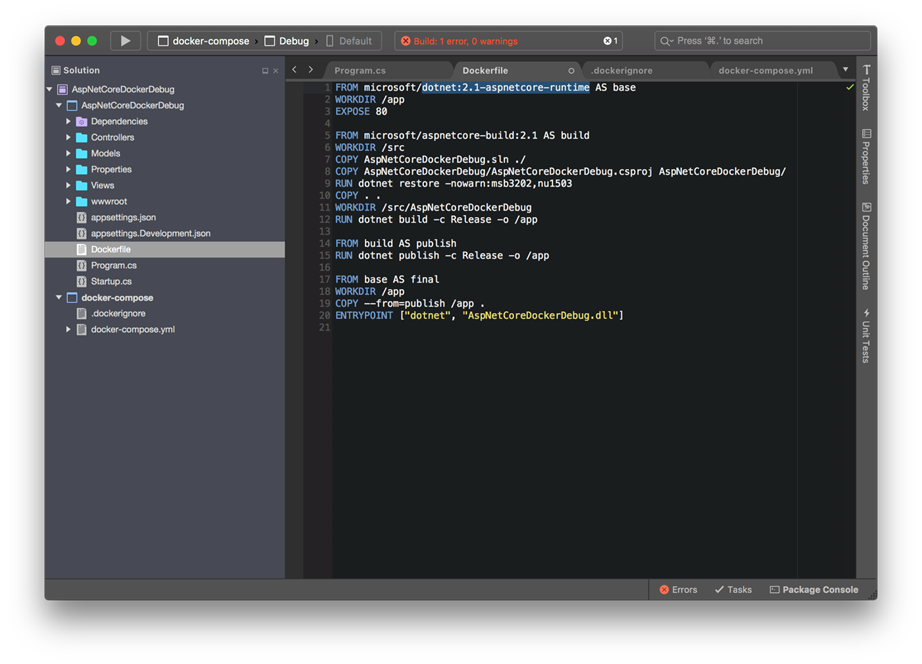Select appsettings.json in the solution tree
This screenshot has width=922, height=664.
click(x=123, y=218)
